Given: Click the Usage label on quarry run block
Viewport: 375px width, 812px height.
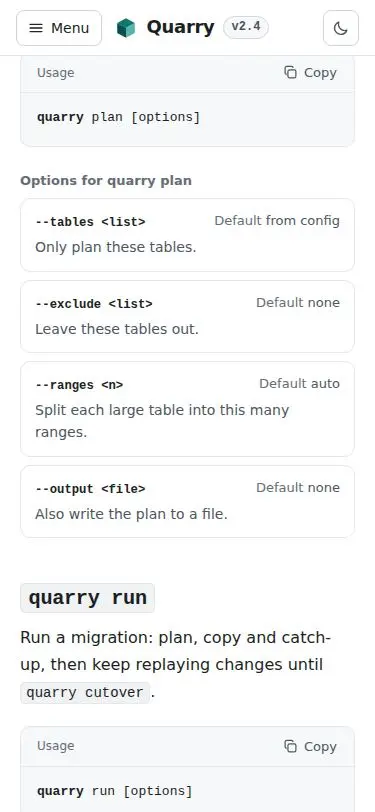Looking at the screenshot, I should [x=55, y=746].
